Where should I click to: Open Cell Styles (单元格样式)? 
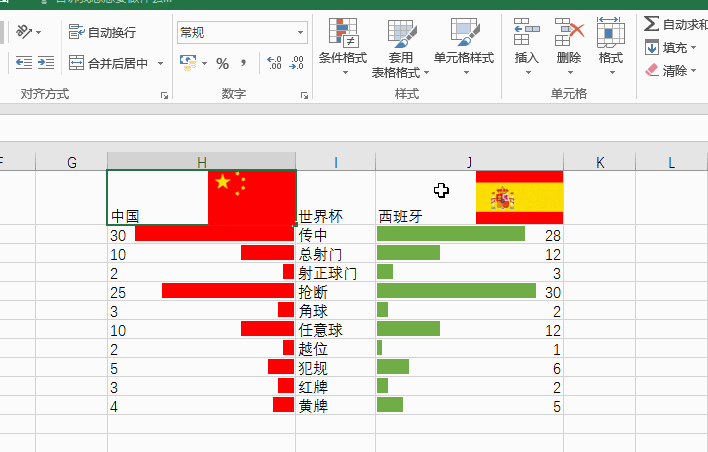(464, 46)
